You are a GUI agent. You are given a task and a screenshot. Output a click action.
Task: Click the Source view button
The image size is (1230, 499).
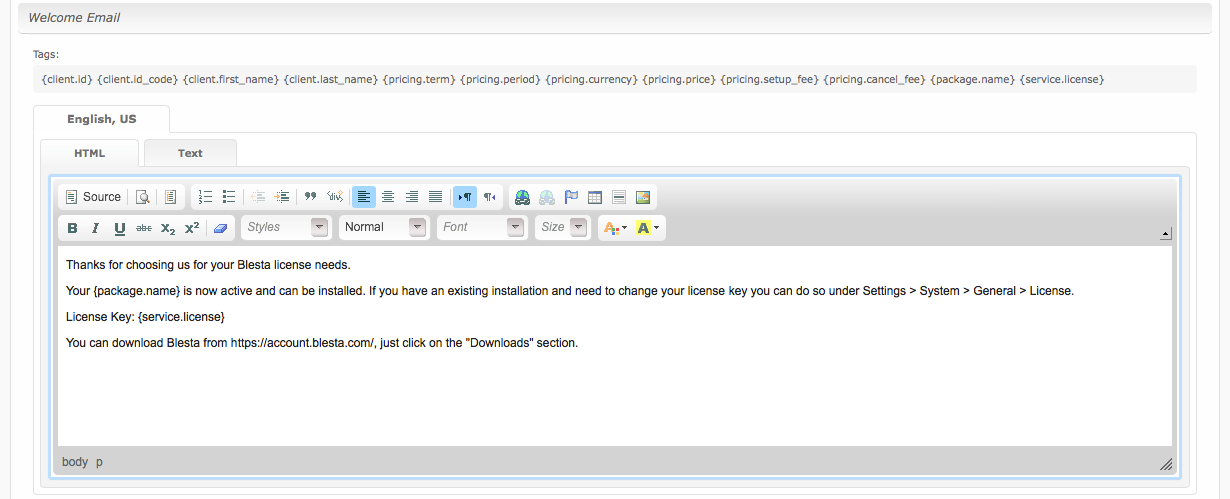92,197
